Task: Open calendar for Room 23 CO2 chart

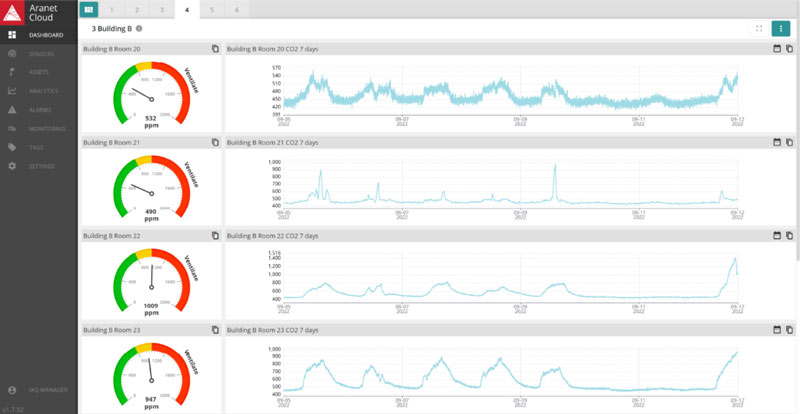Action: point(777,330)
